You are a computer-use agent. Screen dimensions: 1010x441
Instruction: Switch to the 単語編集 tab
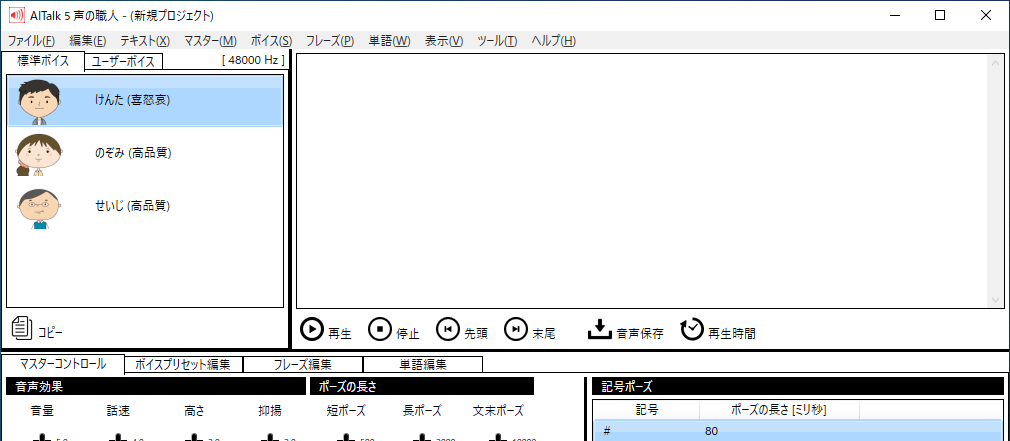[423, 364]
